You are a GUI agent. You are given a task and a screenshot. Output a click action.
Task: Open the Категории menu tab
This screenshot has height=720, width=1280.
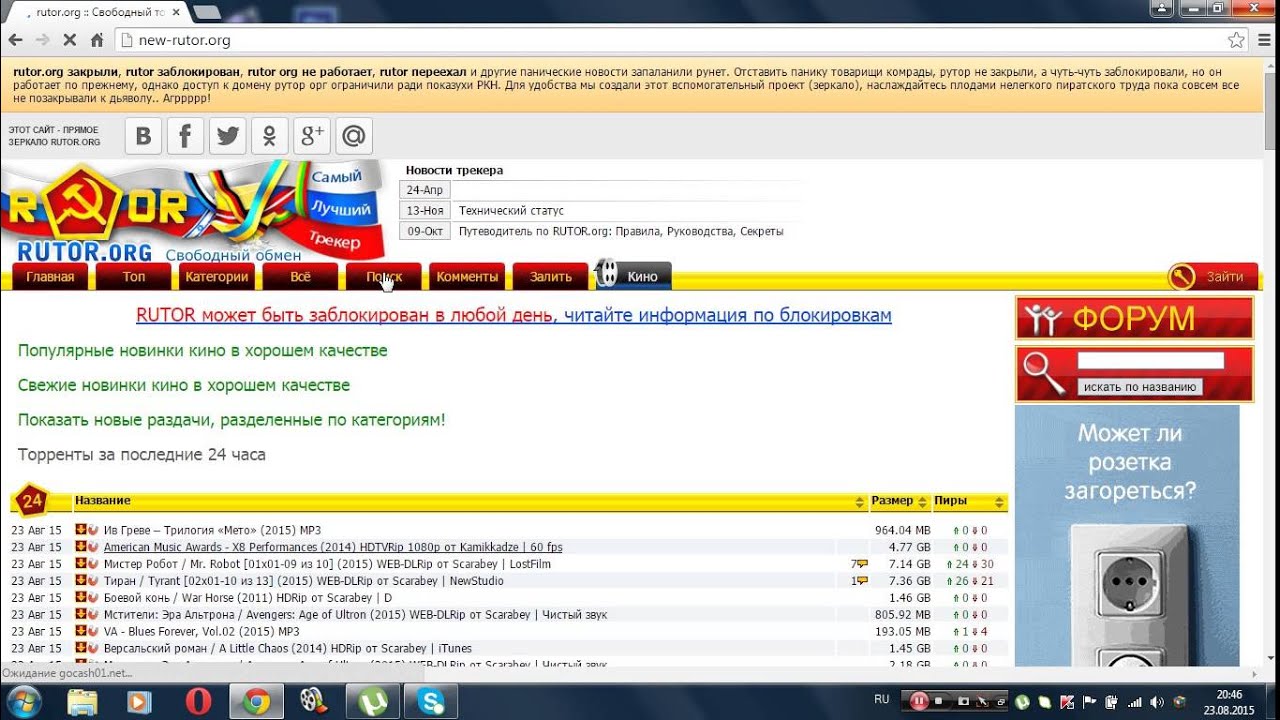217,277
